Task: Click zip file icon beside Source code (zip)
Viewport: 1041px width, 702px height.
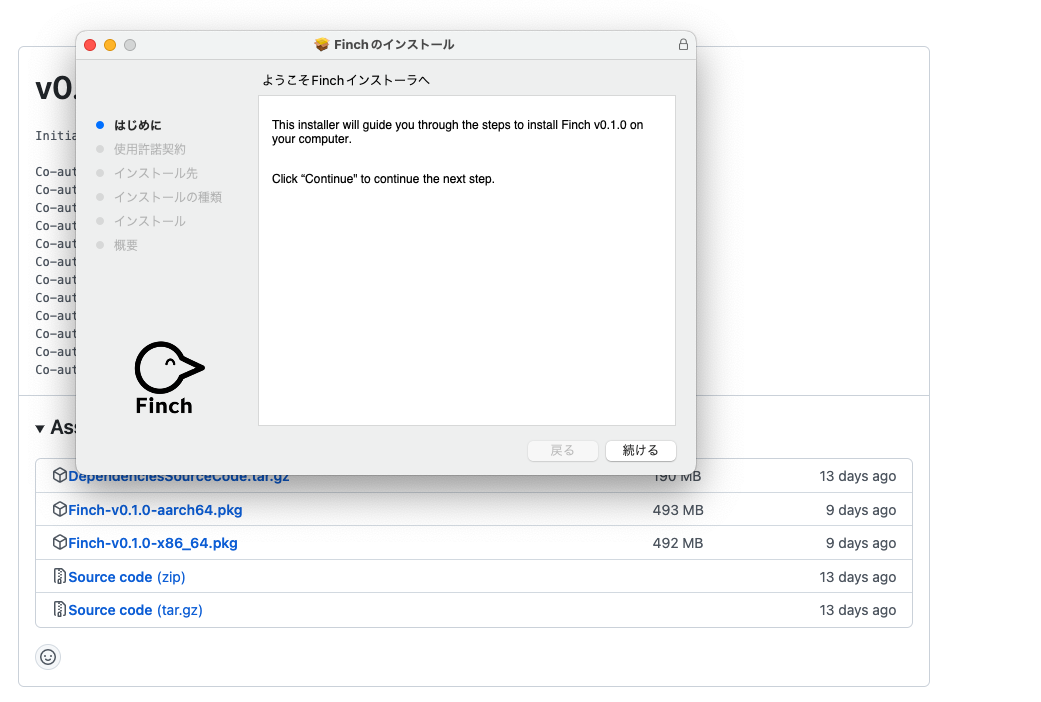Action: pyautogui.click(x=60, y=576)
